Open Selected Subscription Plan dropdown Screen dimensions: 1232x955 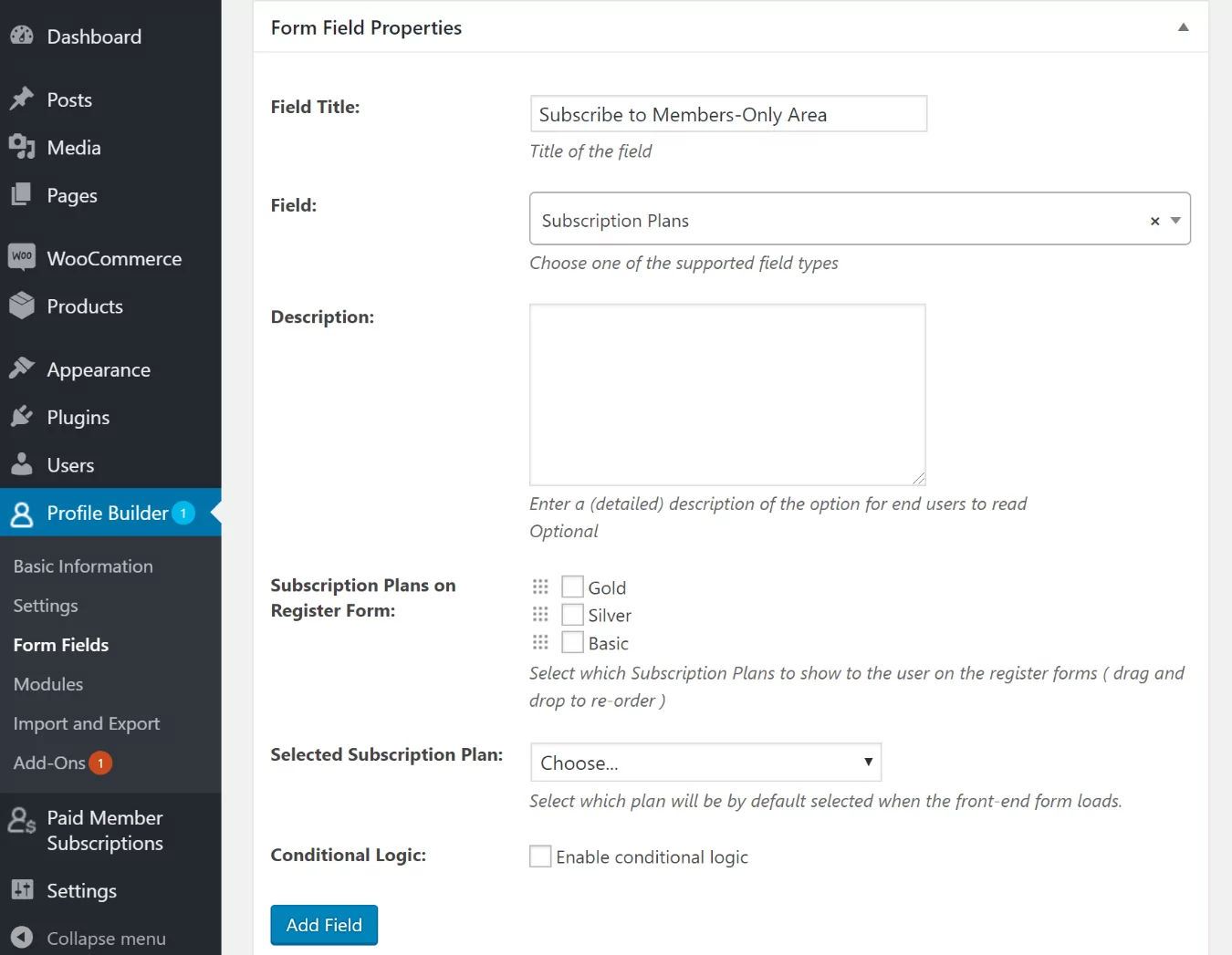pos(705,763)
